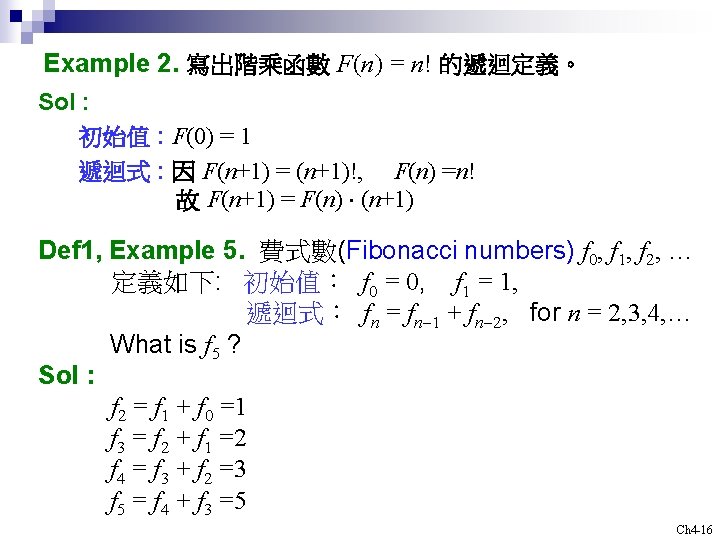This screenshot has width=720, height=540.
Task: Select the f2 = f1 + f0 =1 line
Action: [176, 409]
